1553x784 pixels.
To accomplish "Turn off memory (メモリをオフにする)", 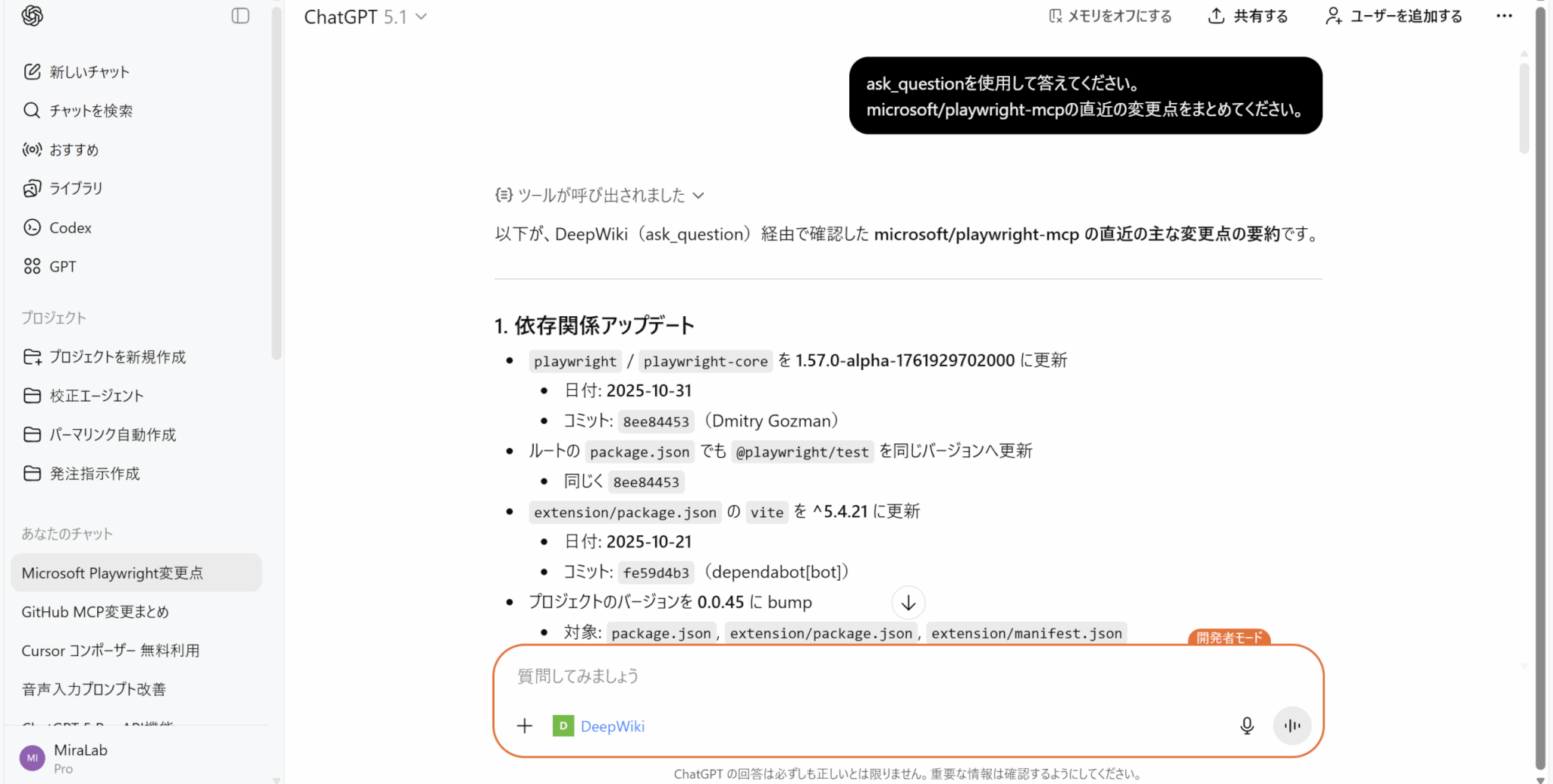I will point(1110,16).
